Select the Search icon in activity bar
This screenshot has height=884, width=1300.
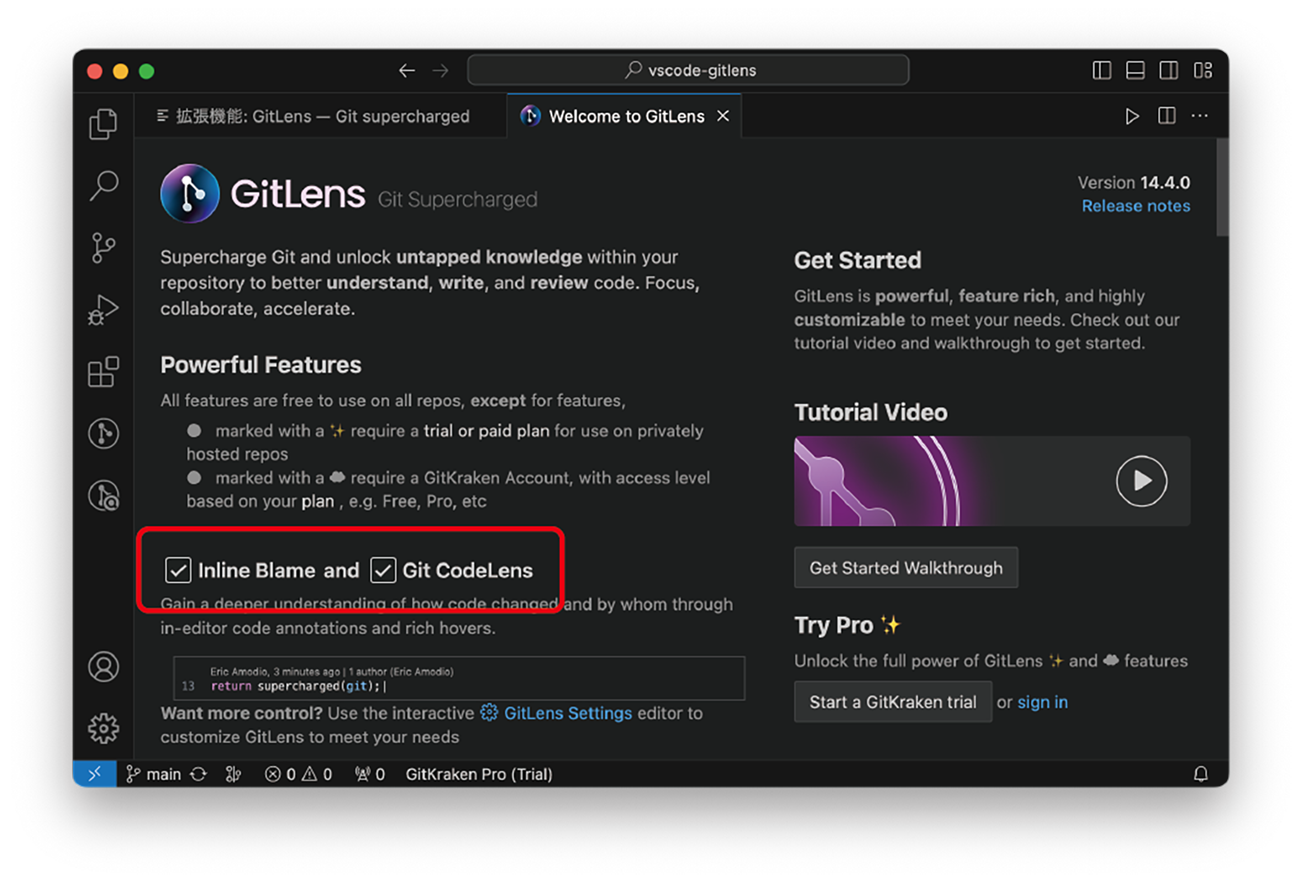(103, 186)
